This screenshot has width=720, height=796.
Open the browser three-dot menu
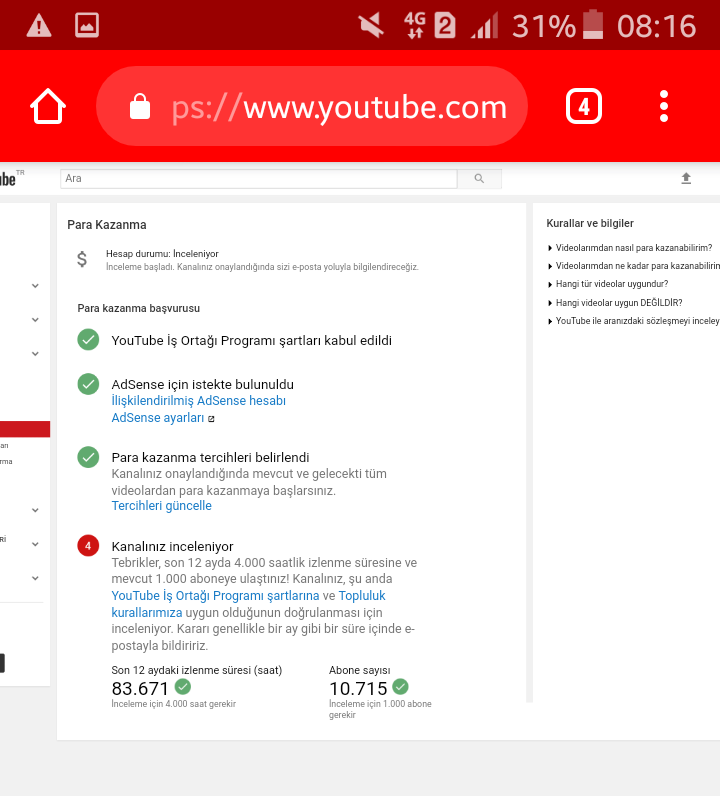(664, 106)
